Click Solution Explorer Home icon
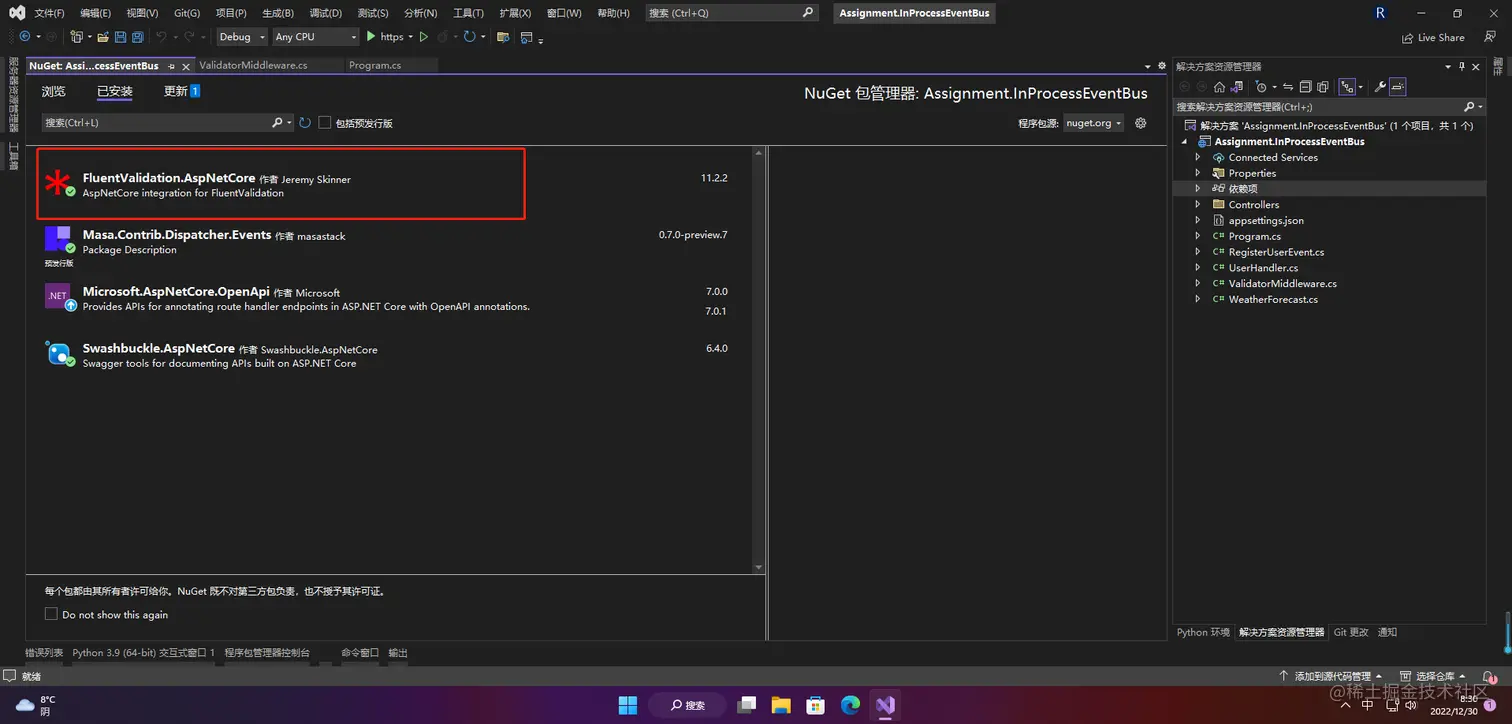Viewport: 1512px width, 724px height. point(1219,87)
